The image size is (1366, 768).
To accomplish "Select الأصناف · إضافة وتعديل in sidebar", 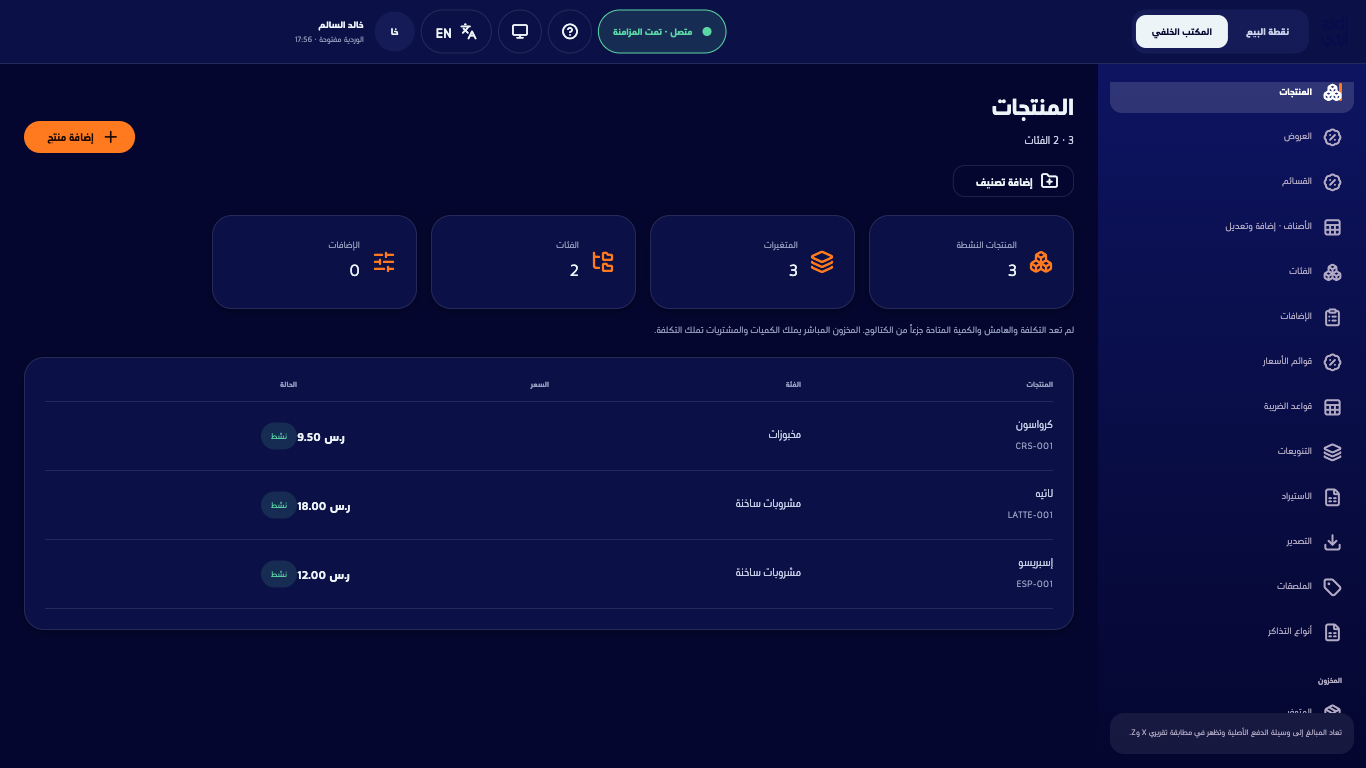I will (x=1232, y=227).
